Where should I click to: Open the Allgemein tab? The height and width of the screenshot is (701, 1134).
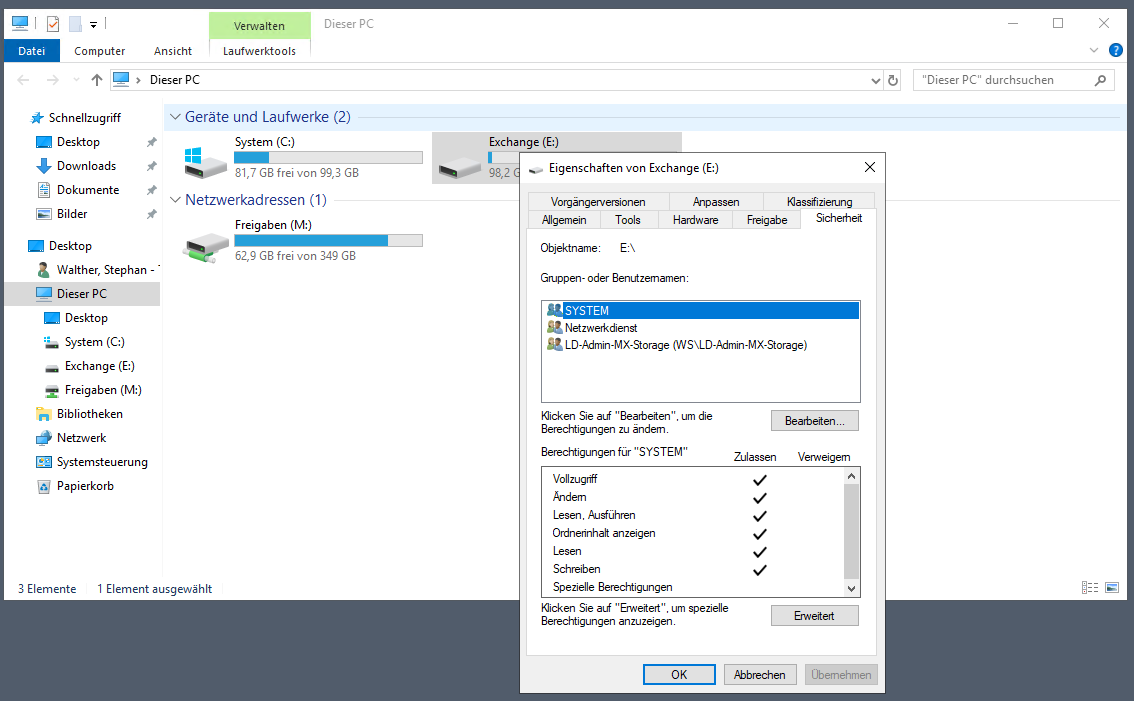564,220
